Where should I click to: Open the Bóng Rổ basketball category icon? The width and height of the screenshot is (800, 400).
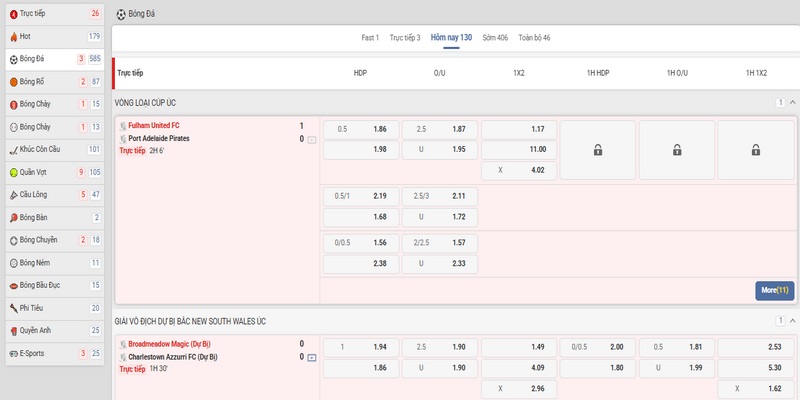(x=13, y=82)
